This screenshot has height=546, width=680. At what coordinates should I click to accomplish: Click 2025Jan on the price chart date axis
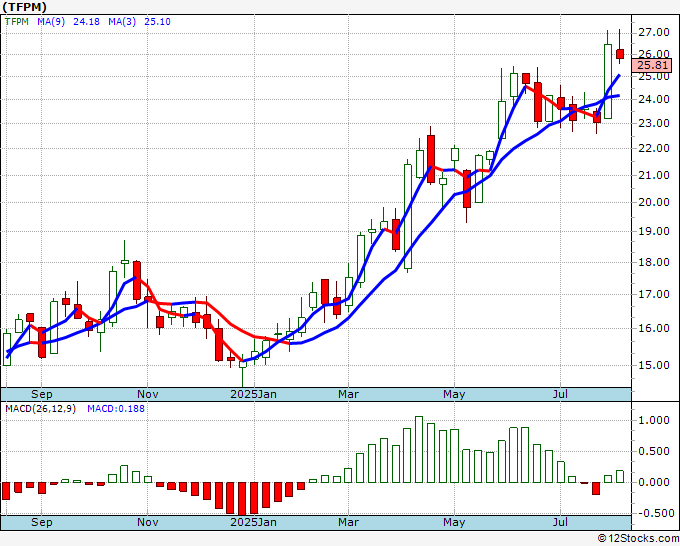tap(253, 394)
